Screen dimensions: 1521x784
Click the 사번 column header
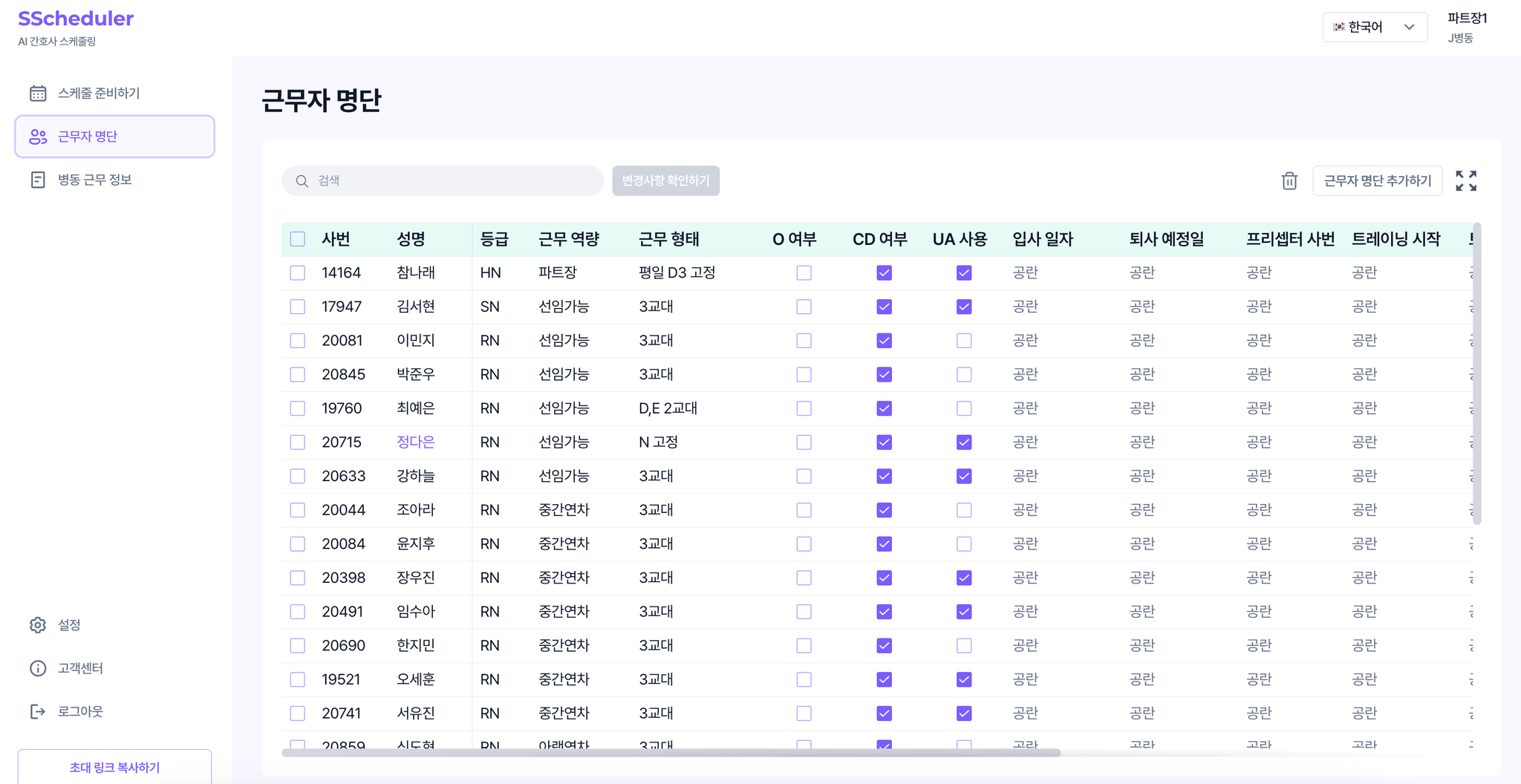(x=336, y=239)
